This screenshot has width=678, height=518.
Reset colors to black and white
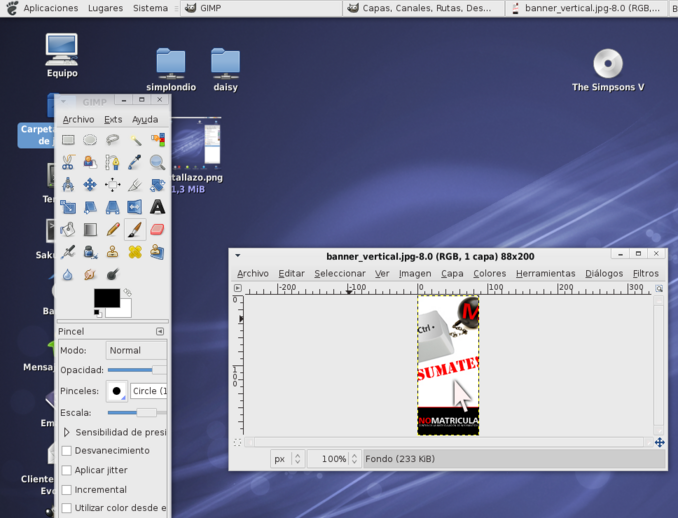pyautogui.click(x=98, y=313)
